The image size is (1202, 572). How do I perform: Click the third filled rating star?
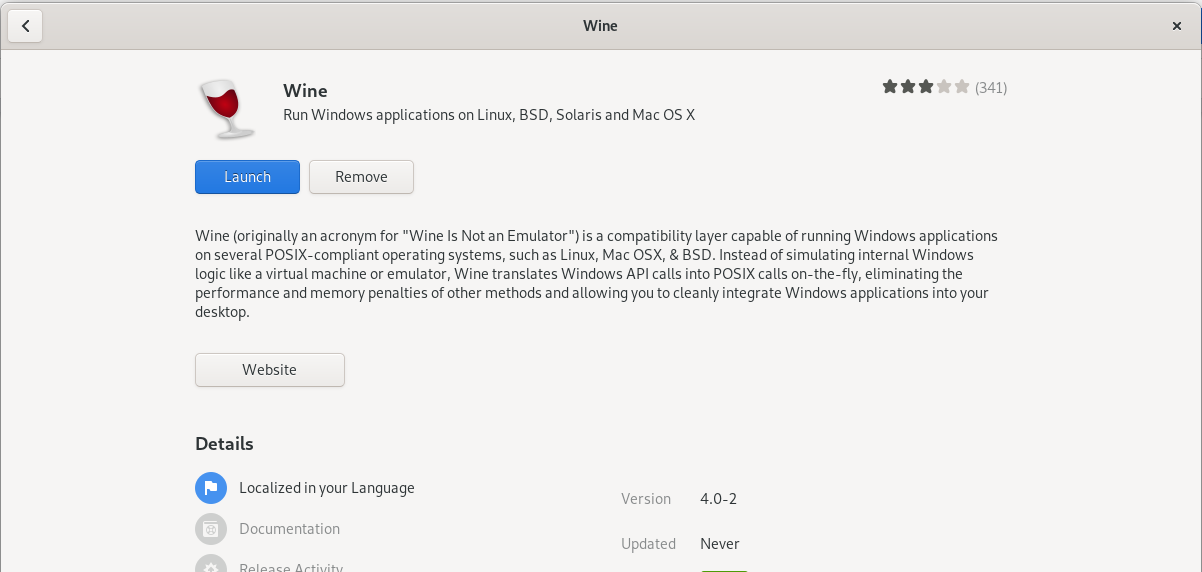tap(926, 87)
